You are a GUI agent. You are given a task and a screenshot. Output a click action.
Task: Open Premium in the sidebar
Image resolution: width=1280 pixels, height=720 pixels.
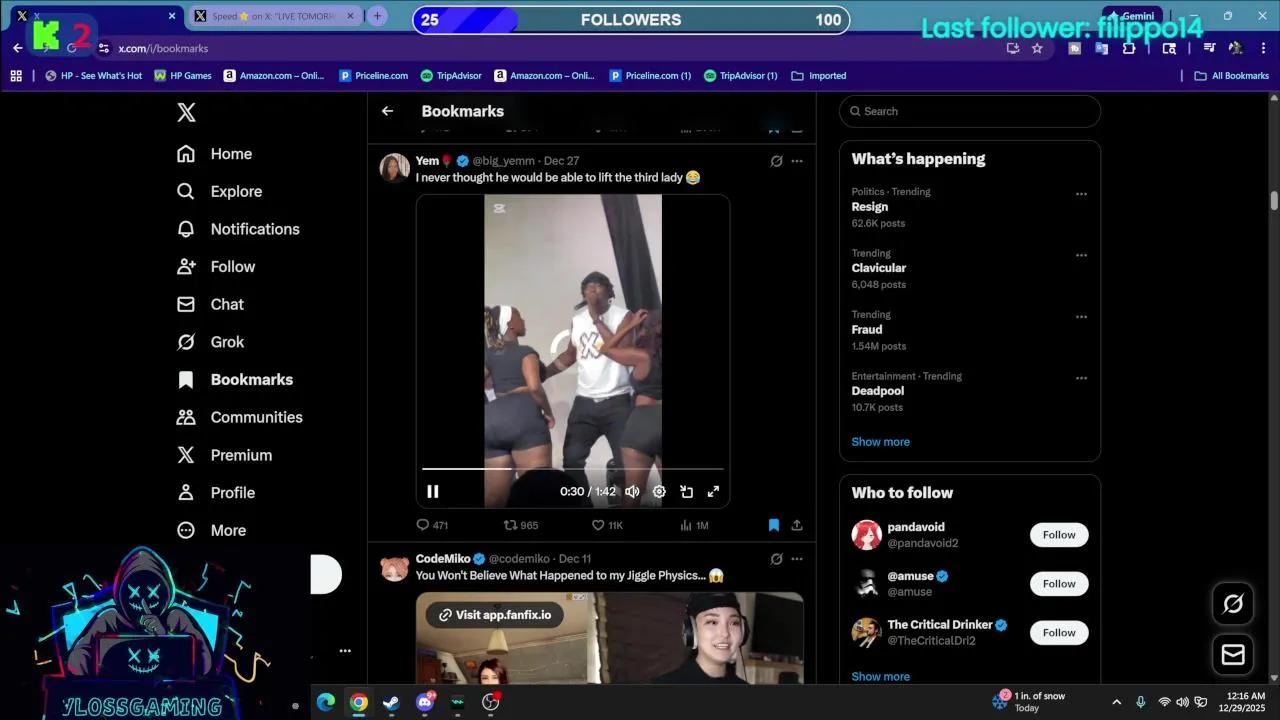[x=224, y=455]
